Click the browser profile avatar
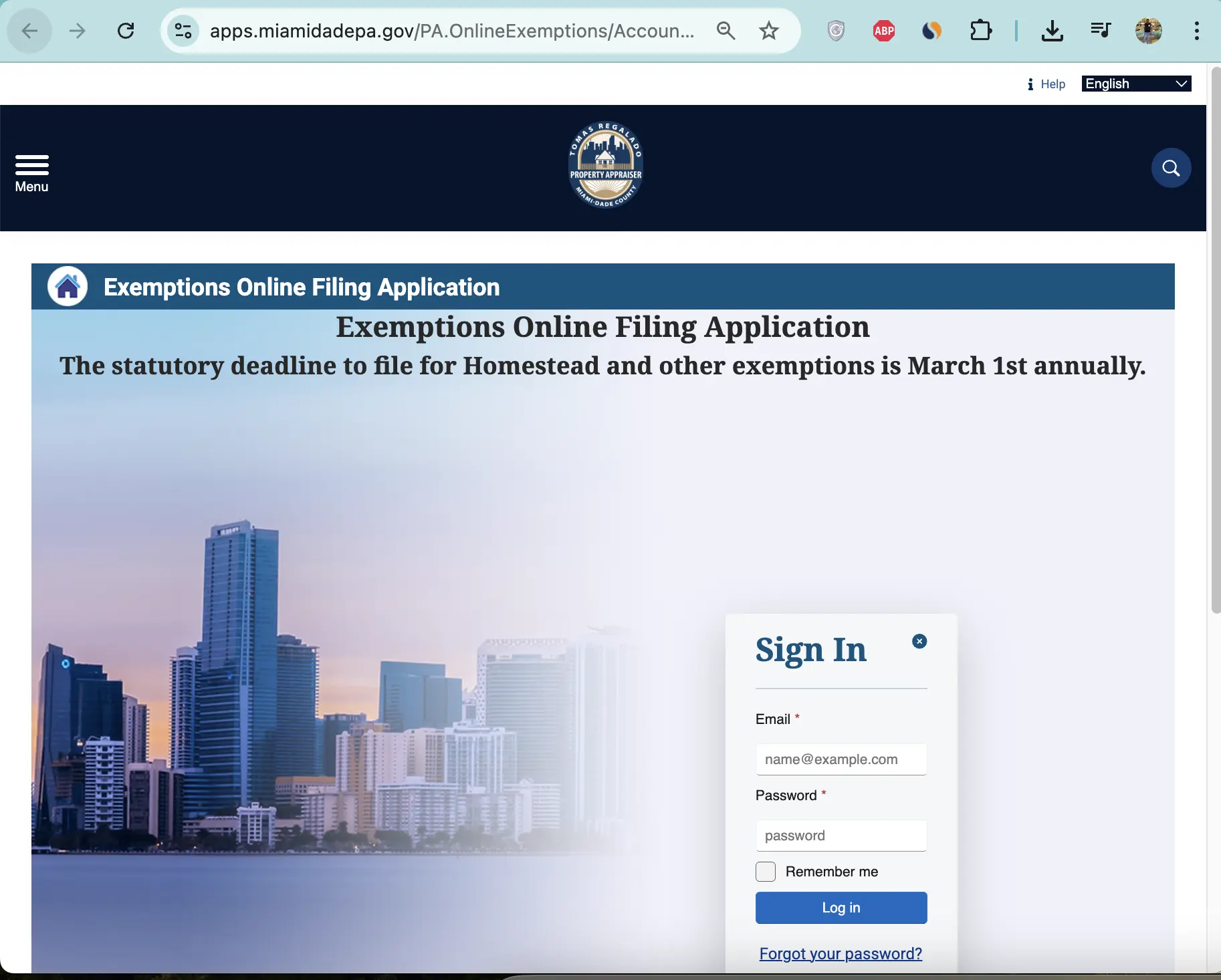The height and width of the screenshot is (980, 1221). coord(1148,30)
